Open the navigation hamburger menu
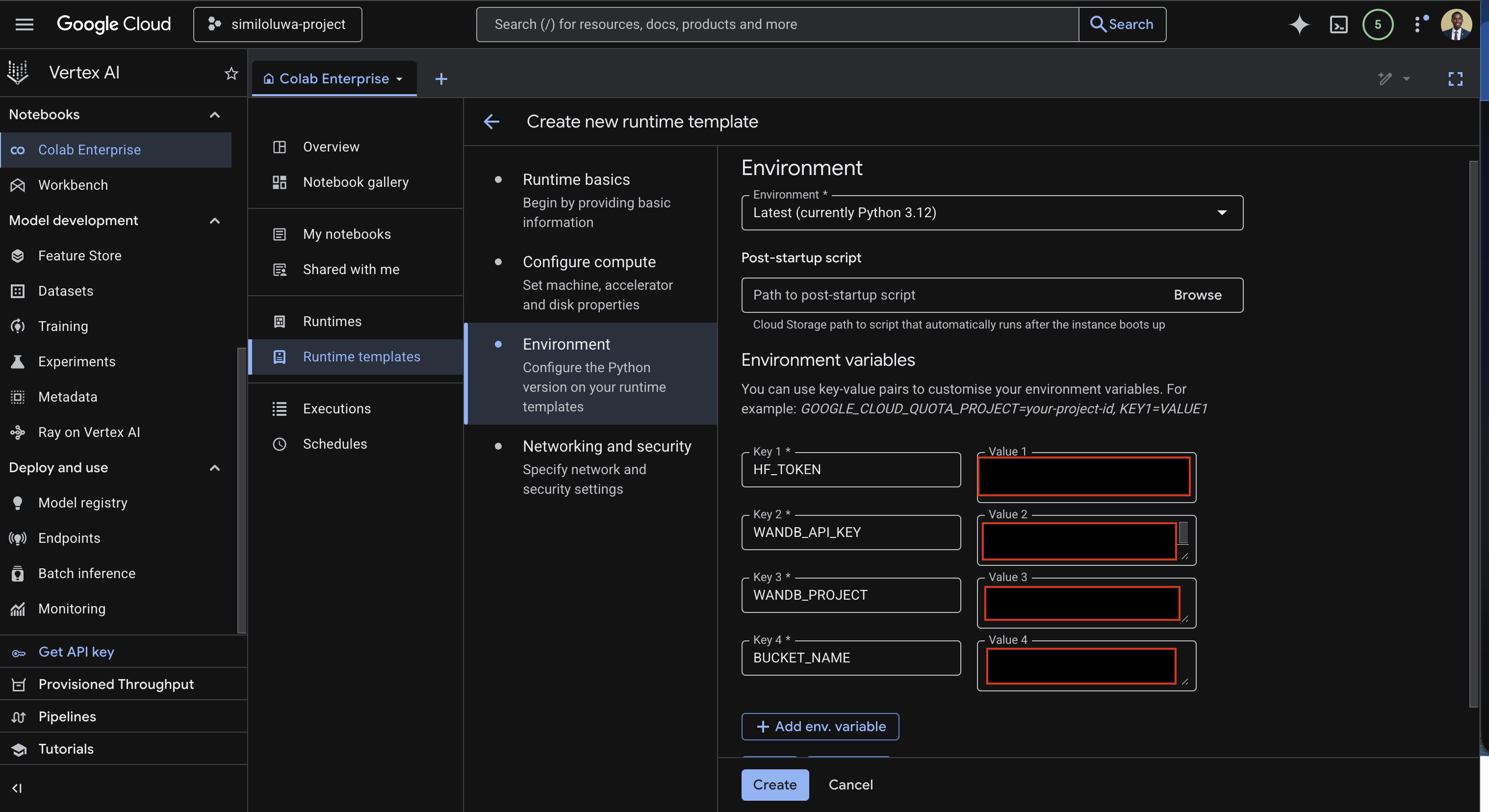Screen dimensions: 1489x812 point(25,25)
